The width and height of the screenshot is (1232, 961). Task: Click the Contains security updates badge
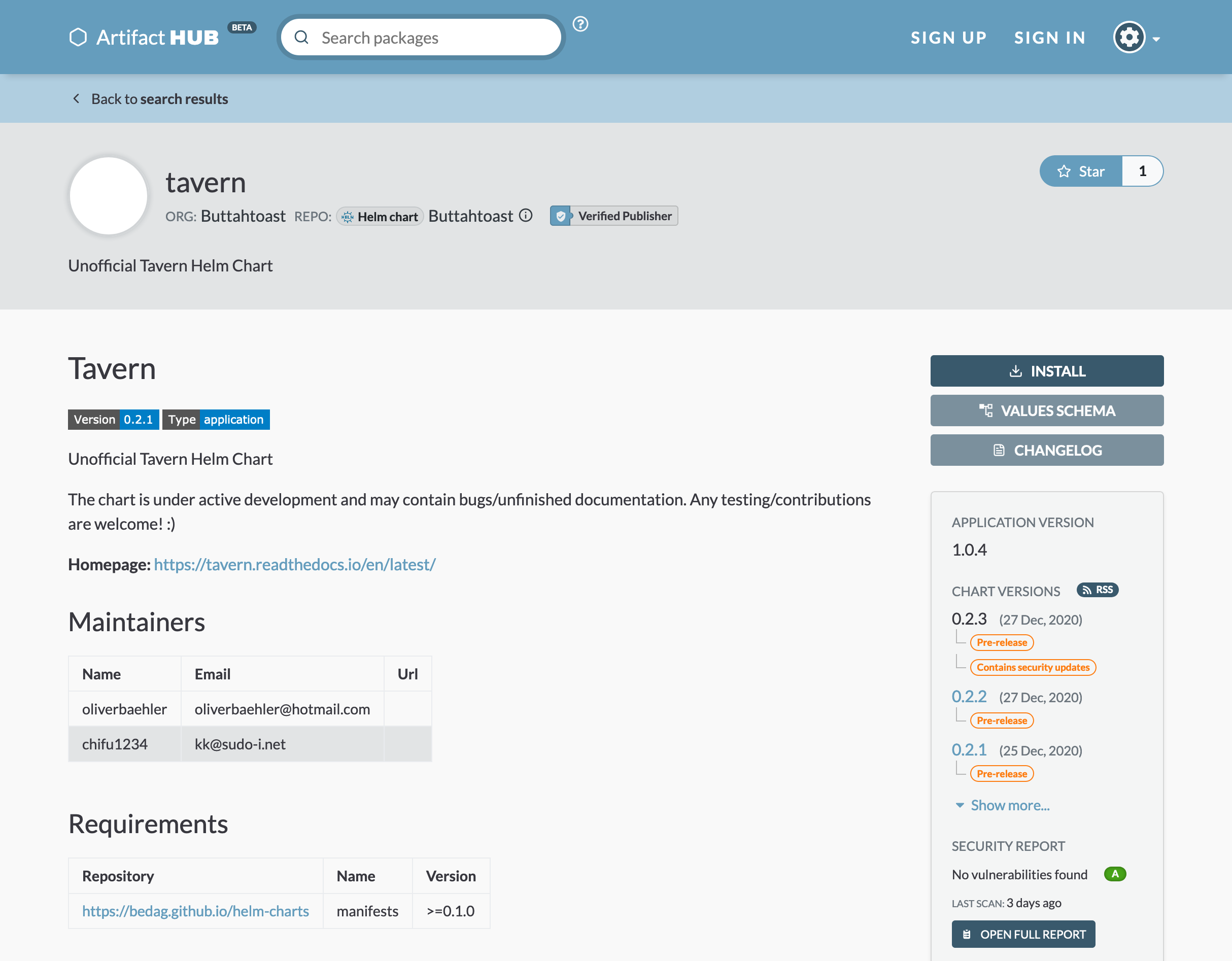(x=1033, y=668)
